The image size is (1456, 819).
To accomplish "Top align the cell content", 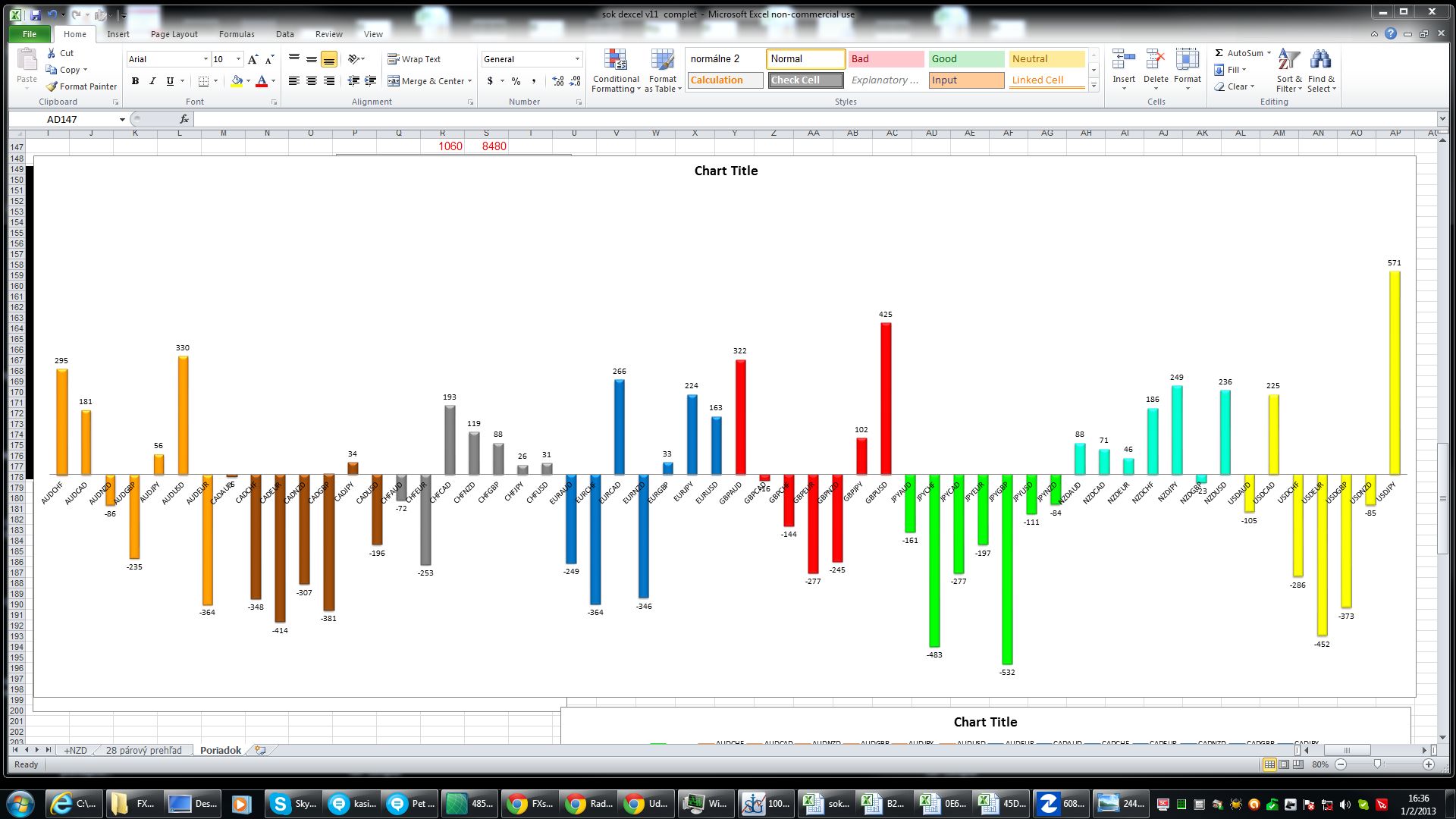I will pyautogui.click(x=294, y=59).
